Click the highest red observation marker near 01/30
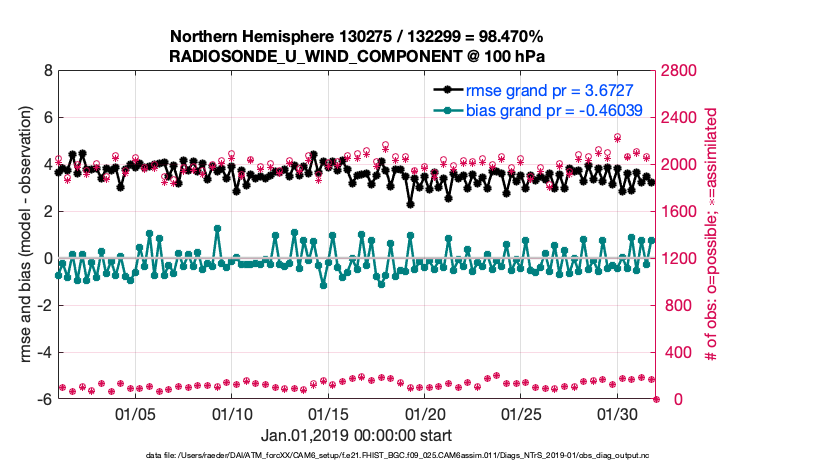The image size is (830, 470). coord(618,137)
